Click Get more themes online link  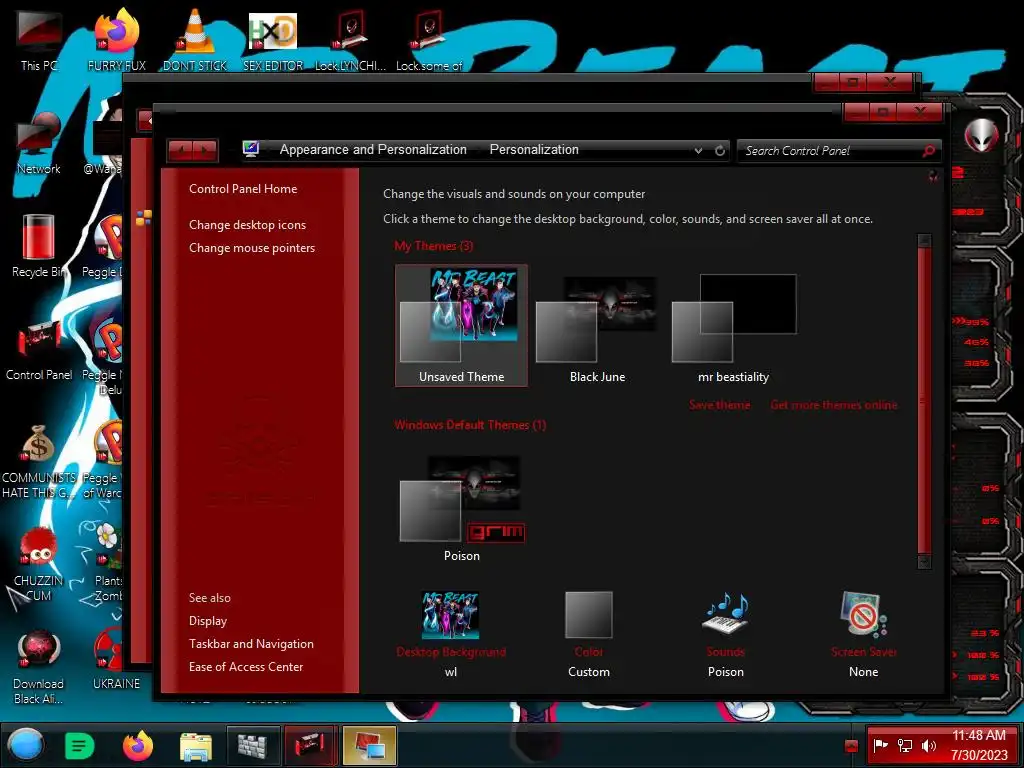tap(834, 405)
